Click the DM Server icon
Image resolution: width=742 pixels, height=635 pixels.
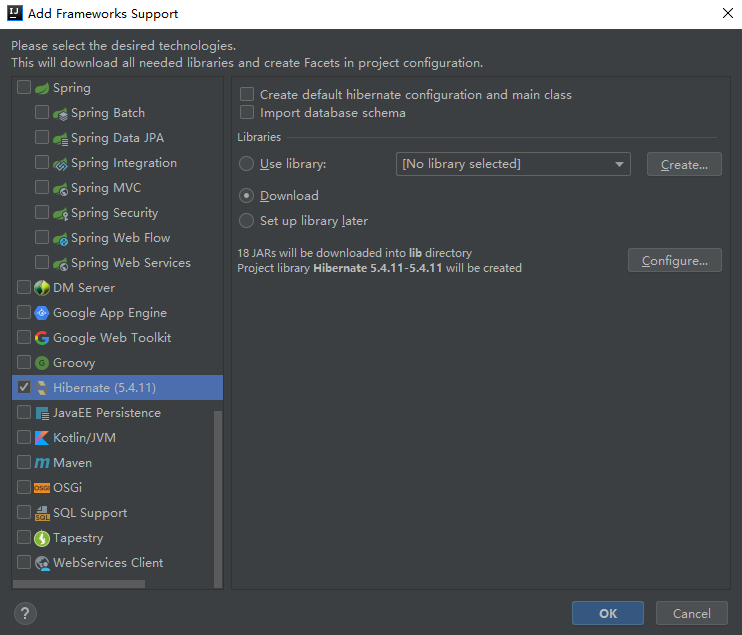point(42,288)
